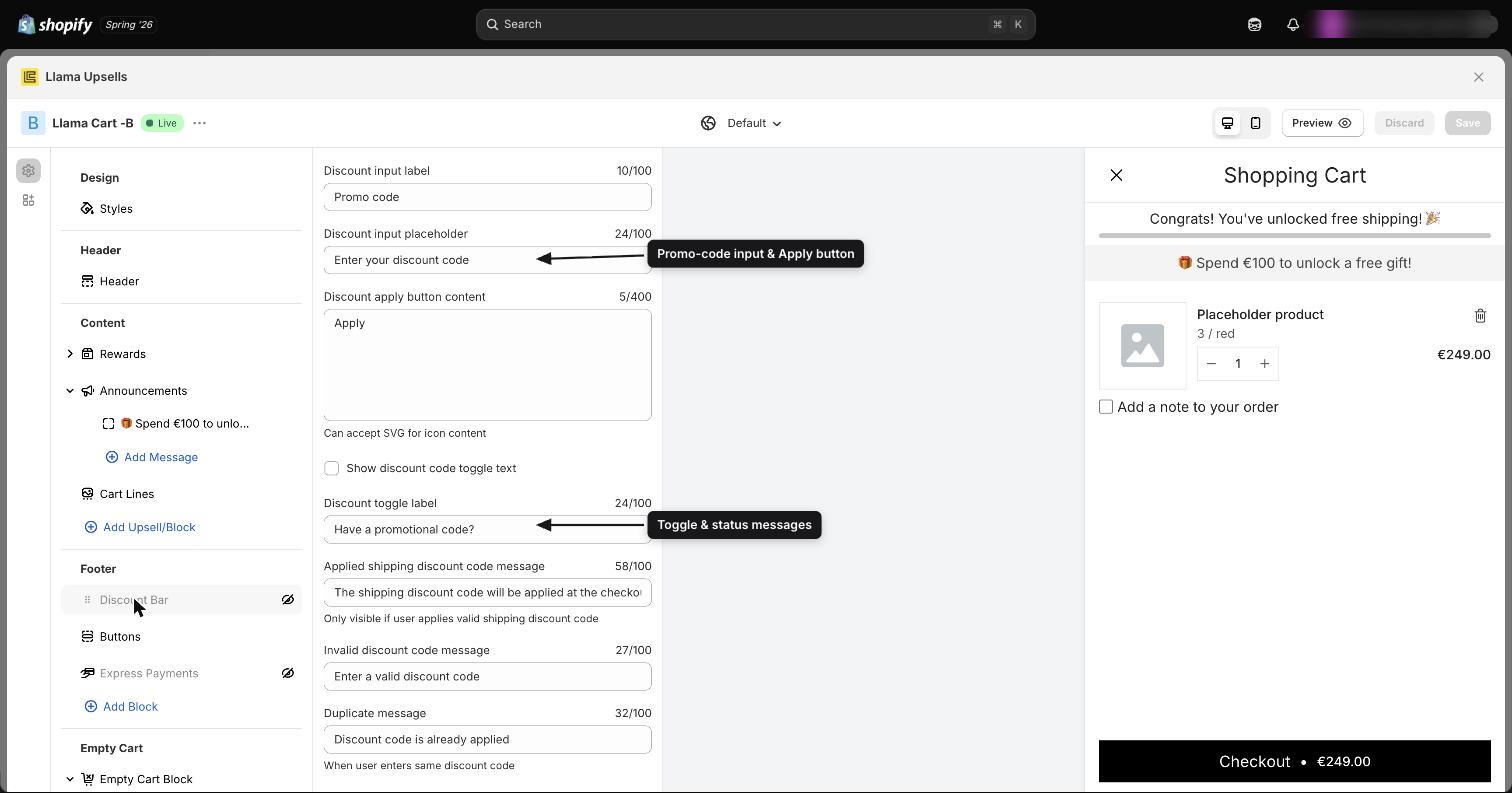Image resolution: width=1512 pixels, height=793 pixels.
Task: Open the settings gear sidebar icon
Action: [x=28, y=171]
